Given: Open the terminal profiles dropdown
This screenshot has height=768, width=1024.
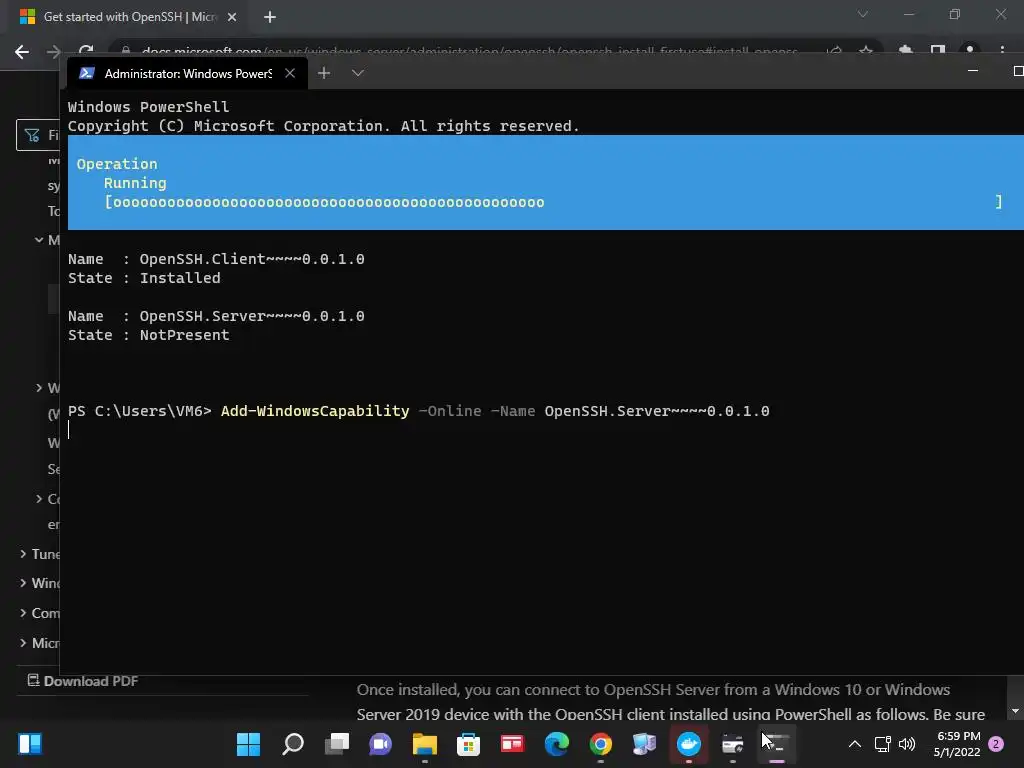Looking at the screenshot, I should 357,73.
